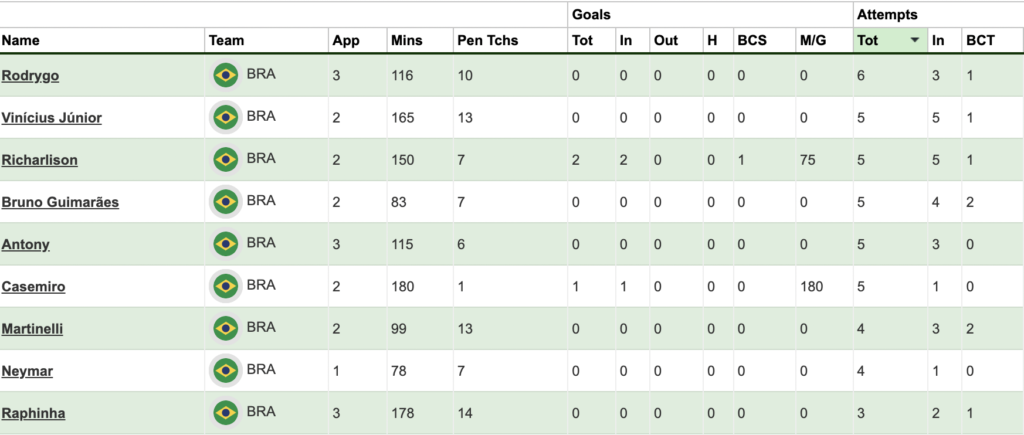Toggle sort arrow on Attempts Tot column
Screen dimensions: 1024x435
pos(915,41)
